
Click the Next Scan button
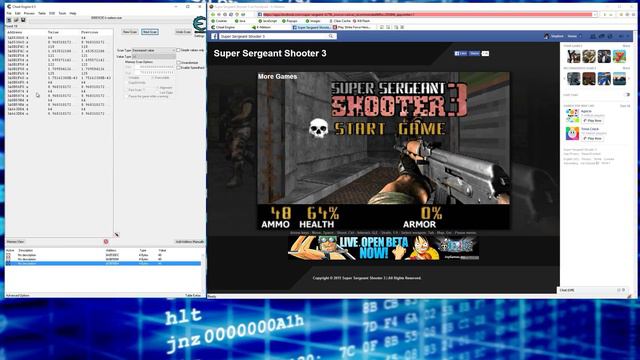click(x=150, y=32)
